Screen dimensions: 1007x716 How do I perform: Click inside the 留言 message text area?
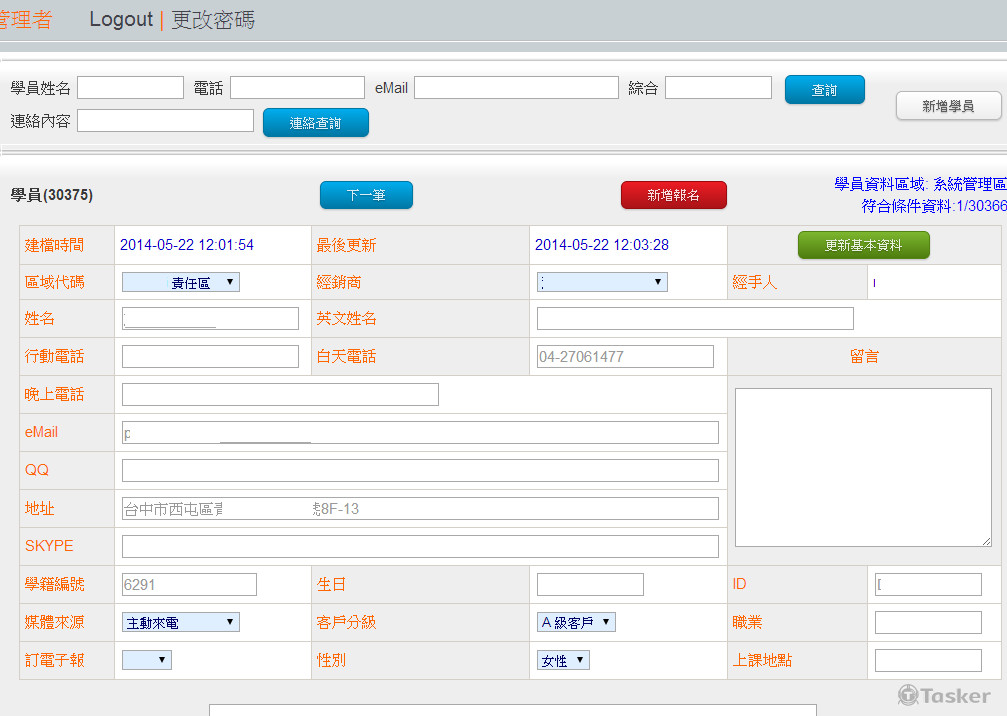(862, 466)
